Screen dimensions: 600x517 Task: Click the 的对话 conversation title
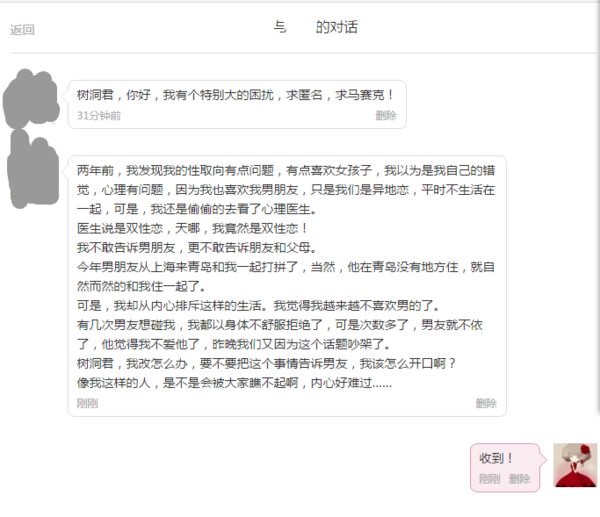[336, 27]
